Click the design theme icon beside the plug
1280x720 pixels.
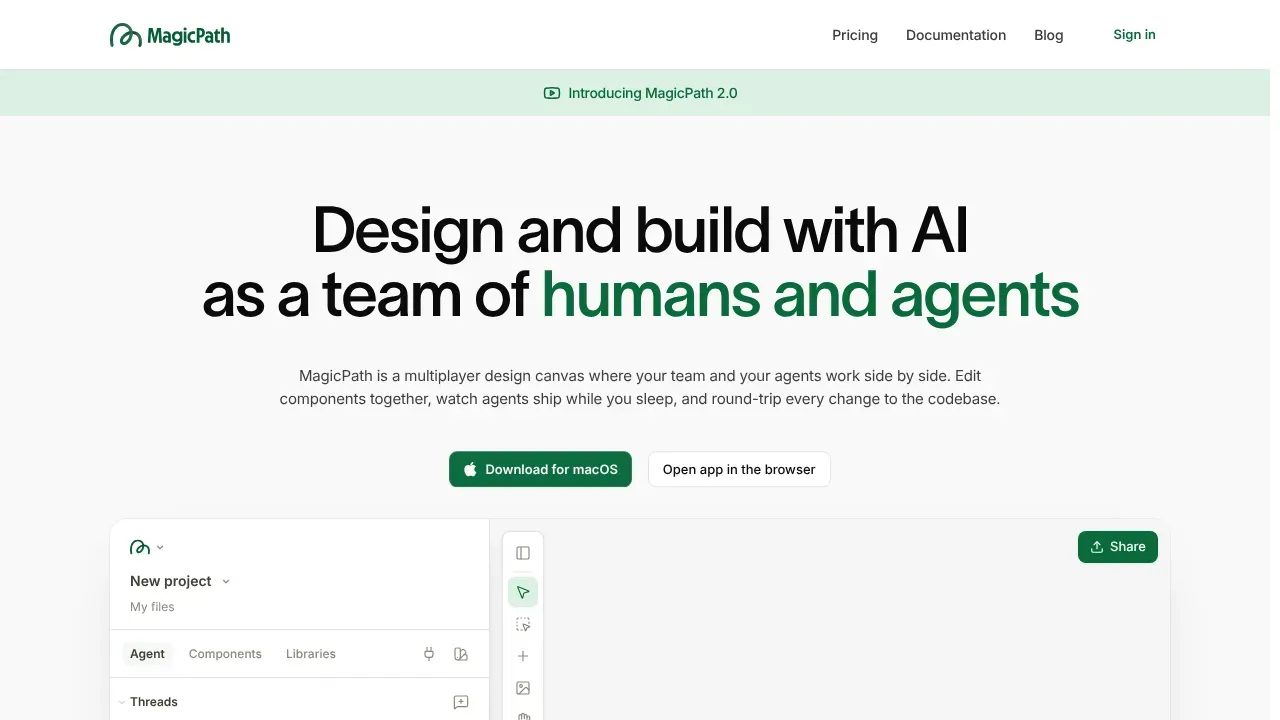461,654
